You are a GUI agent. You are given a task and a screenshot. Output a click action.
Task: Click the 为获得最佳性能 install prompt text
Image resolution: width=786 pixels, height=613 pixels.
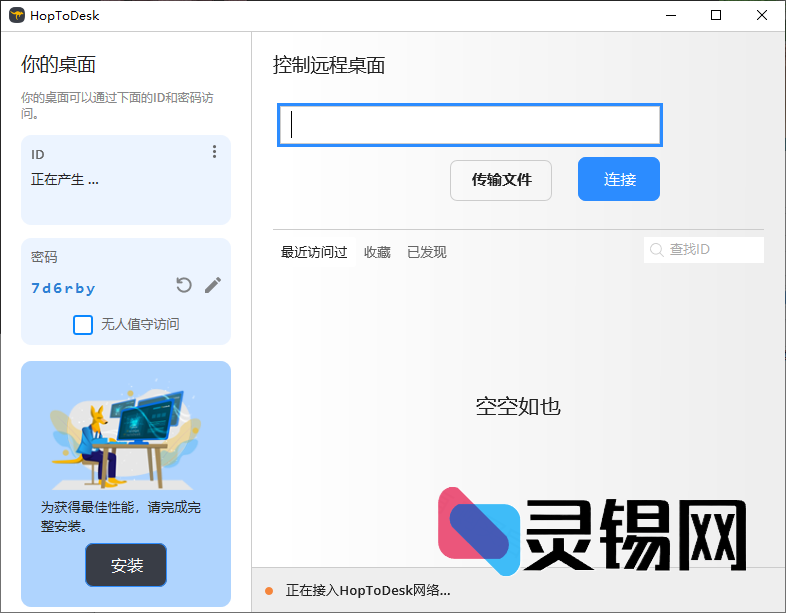click(x=120, y=517)
